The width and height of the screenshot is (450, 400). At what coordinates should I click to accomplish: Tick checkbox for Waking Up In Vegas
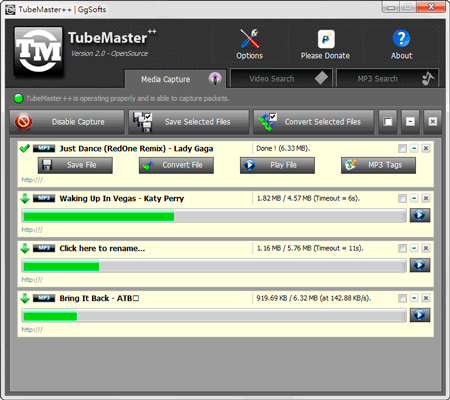point(402,198)
